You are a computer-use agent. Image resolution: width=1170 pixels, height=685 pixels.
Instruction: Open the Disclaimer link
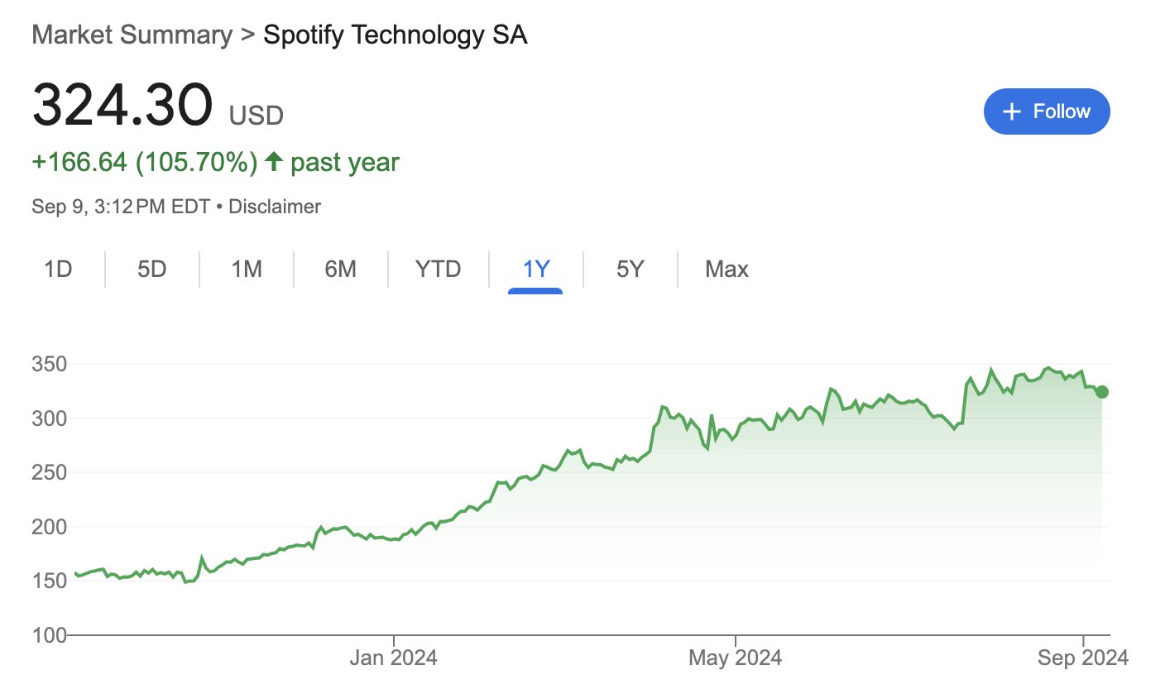coord(275,207)
